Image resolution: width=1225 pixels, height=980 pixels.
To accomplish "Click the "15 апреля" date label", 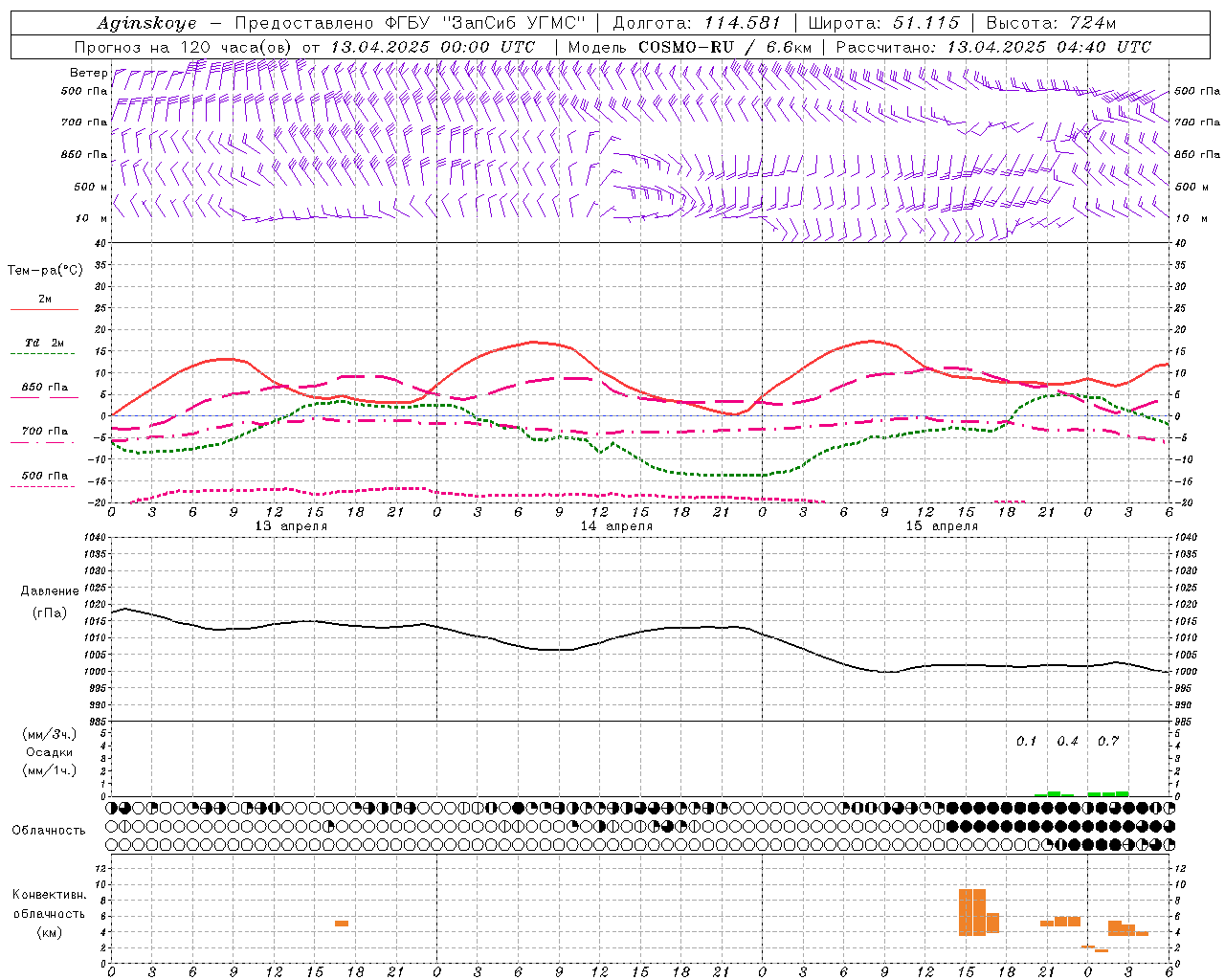I will click(x=942, y=526).
